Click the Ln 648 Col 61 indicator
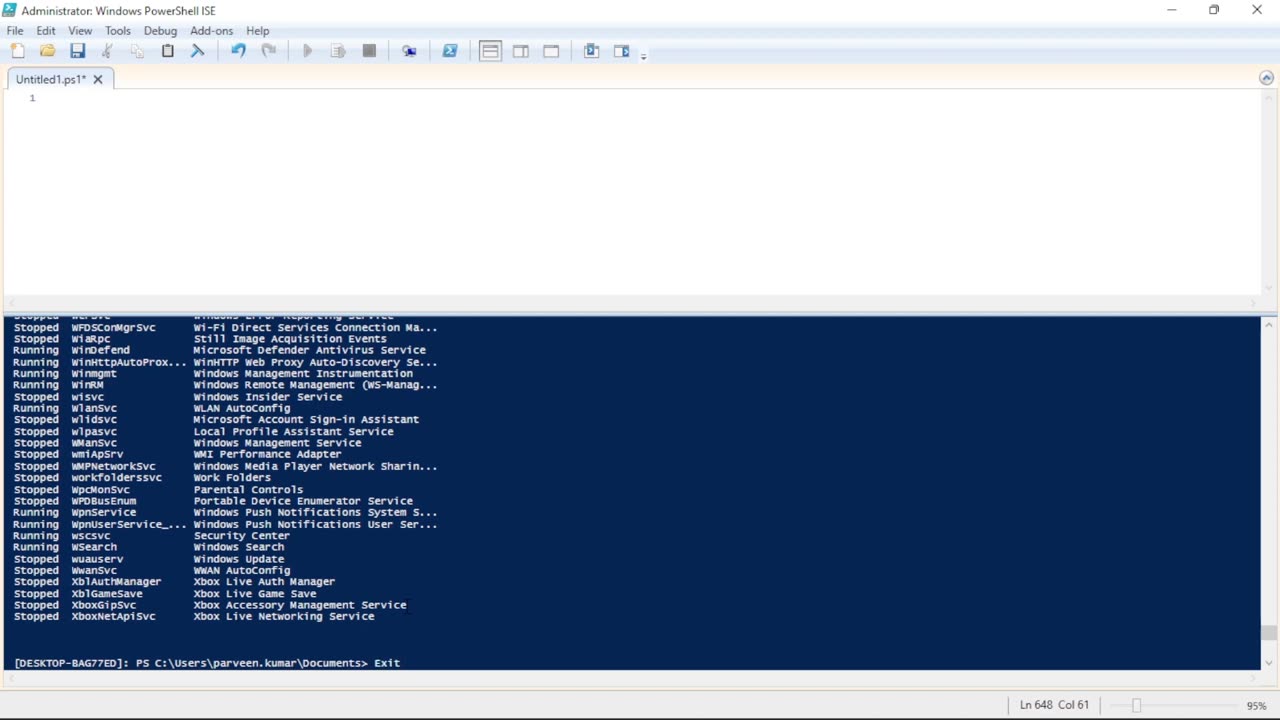Screen dimensions: 1280x720 pyautogui.click(x=1054, y=705)
